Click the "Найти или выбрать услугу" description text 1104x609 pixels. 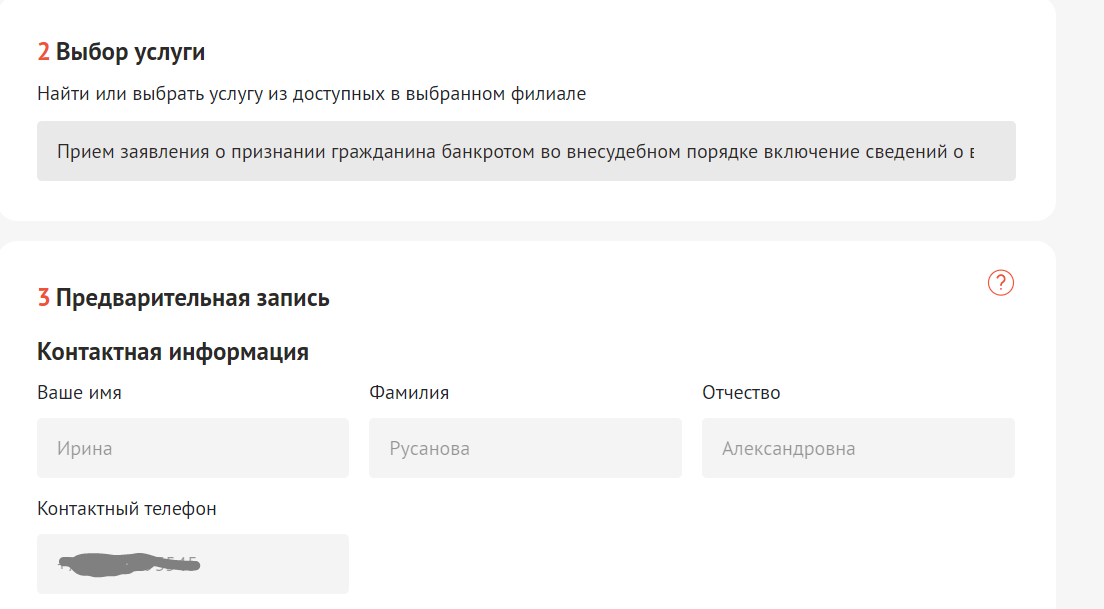click(x=311, y=94)
